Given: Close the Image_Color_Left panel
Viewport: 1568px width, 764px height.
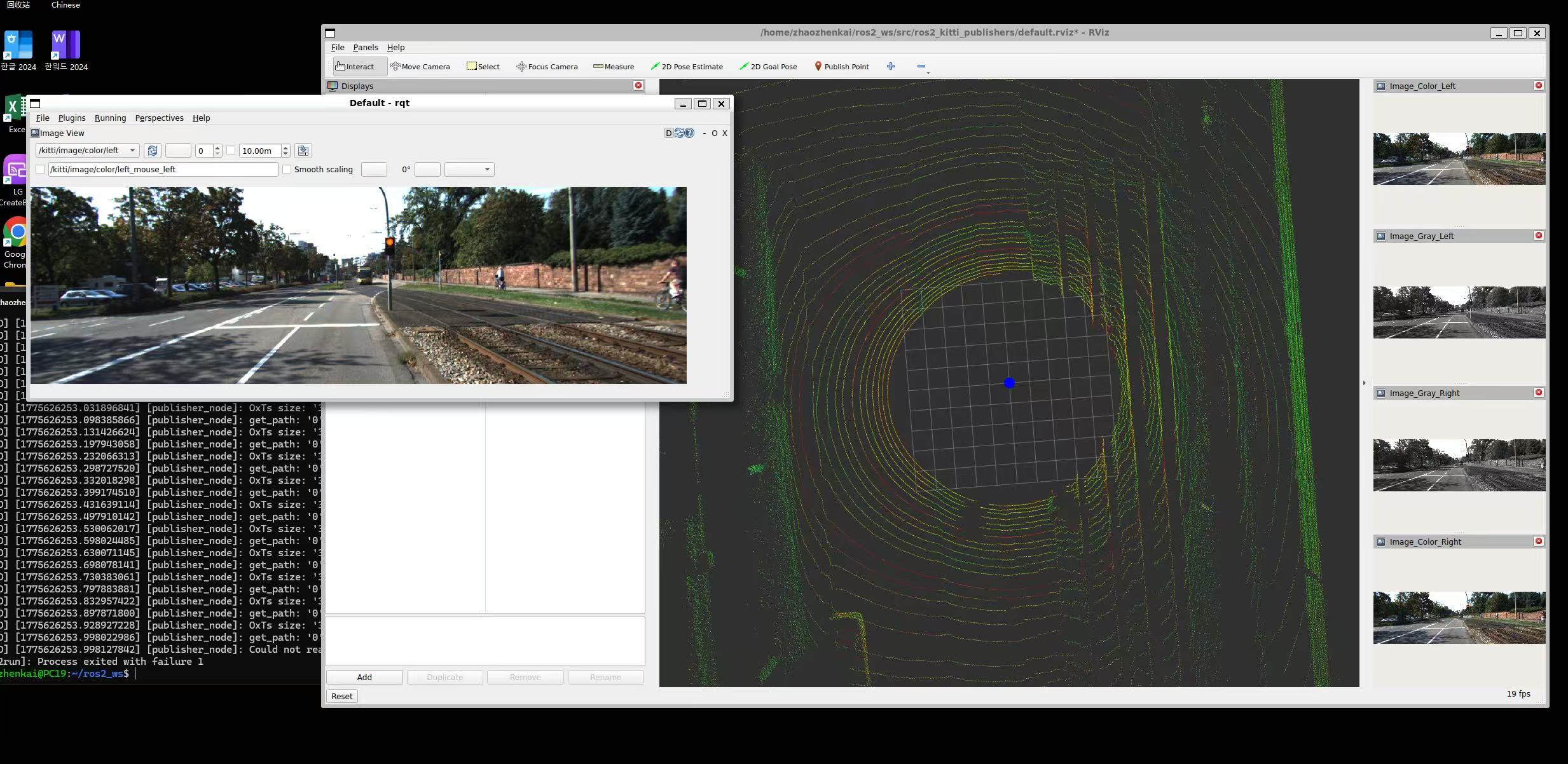Looking at the screenshot, I should tap(1539, 85).
